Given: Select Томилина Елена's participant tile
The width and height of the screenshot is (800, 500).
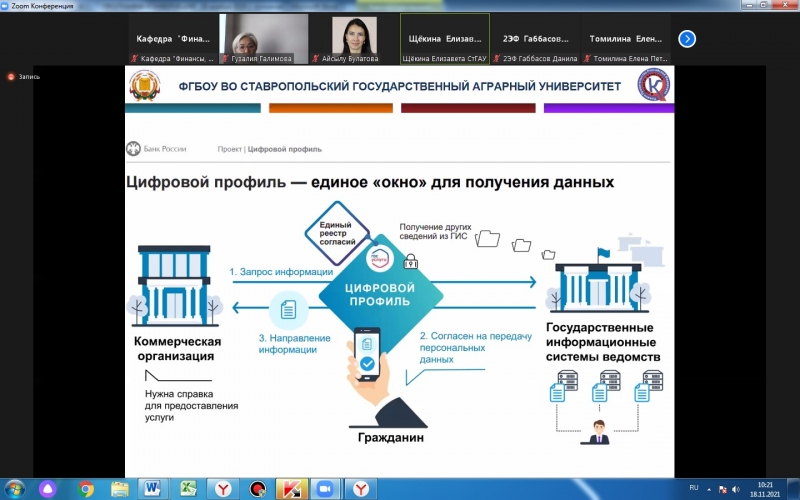Looking at the screenshot, I should coord(626,39).
